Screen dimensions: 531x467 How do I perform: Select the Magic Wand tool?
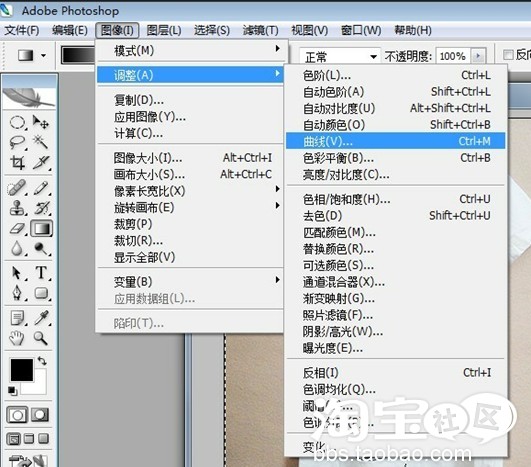click(x=41, y=142)
